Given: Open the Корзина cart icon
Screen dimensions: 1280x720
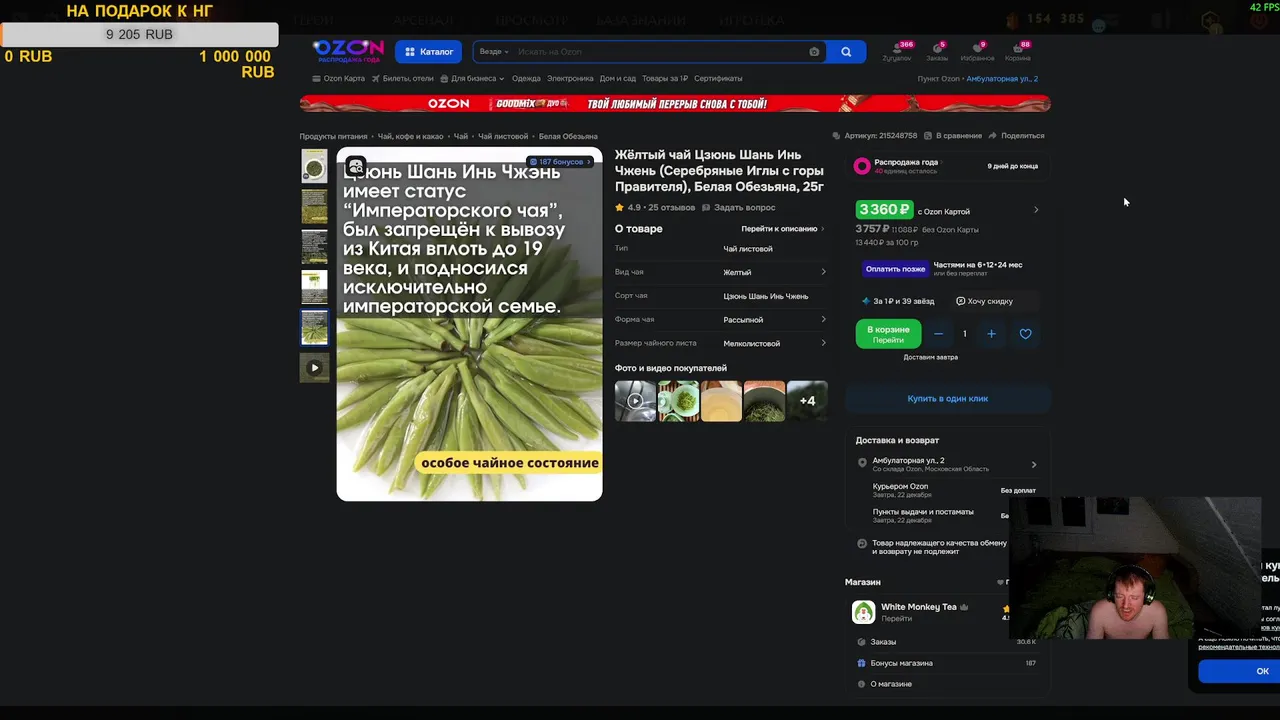Looking at the screenshot, I should coord(1018,51).
